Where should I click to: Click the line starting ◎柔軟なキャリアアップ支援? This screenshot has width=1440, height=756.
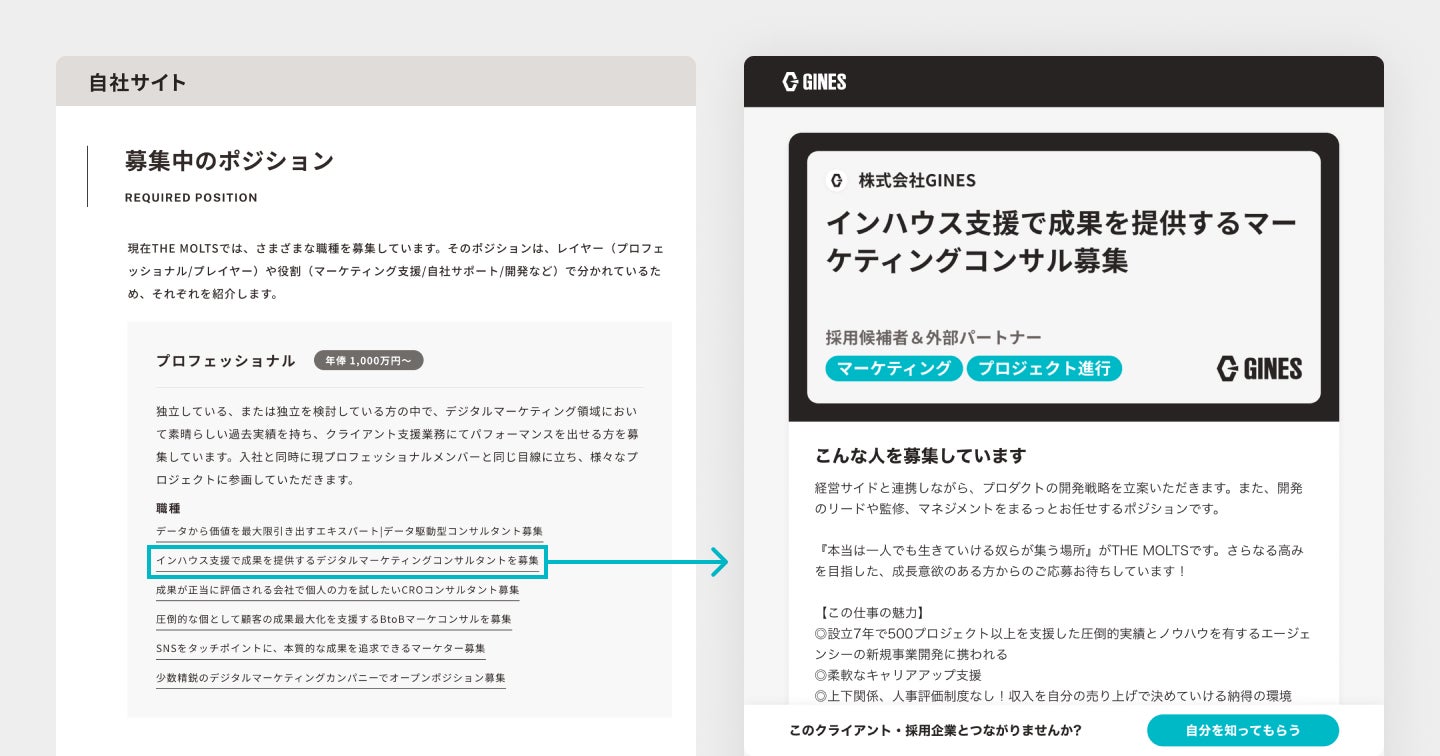[x=898, y=675]
